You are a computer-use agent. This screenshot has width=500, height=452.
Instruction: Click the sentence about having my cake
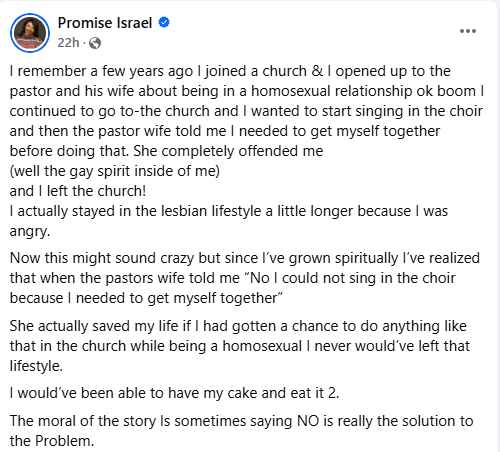click(x=174, y=393)
